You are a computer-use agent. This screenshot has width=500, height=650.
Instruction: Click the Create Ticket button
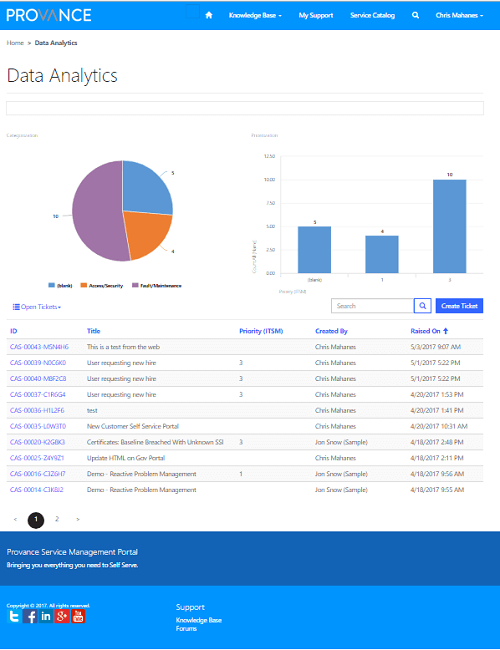pos(459,306)
